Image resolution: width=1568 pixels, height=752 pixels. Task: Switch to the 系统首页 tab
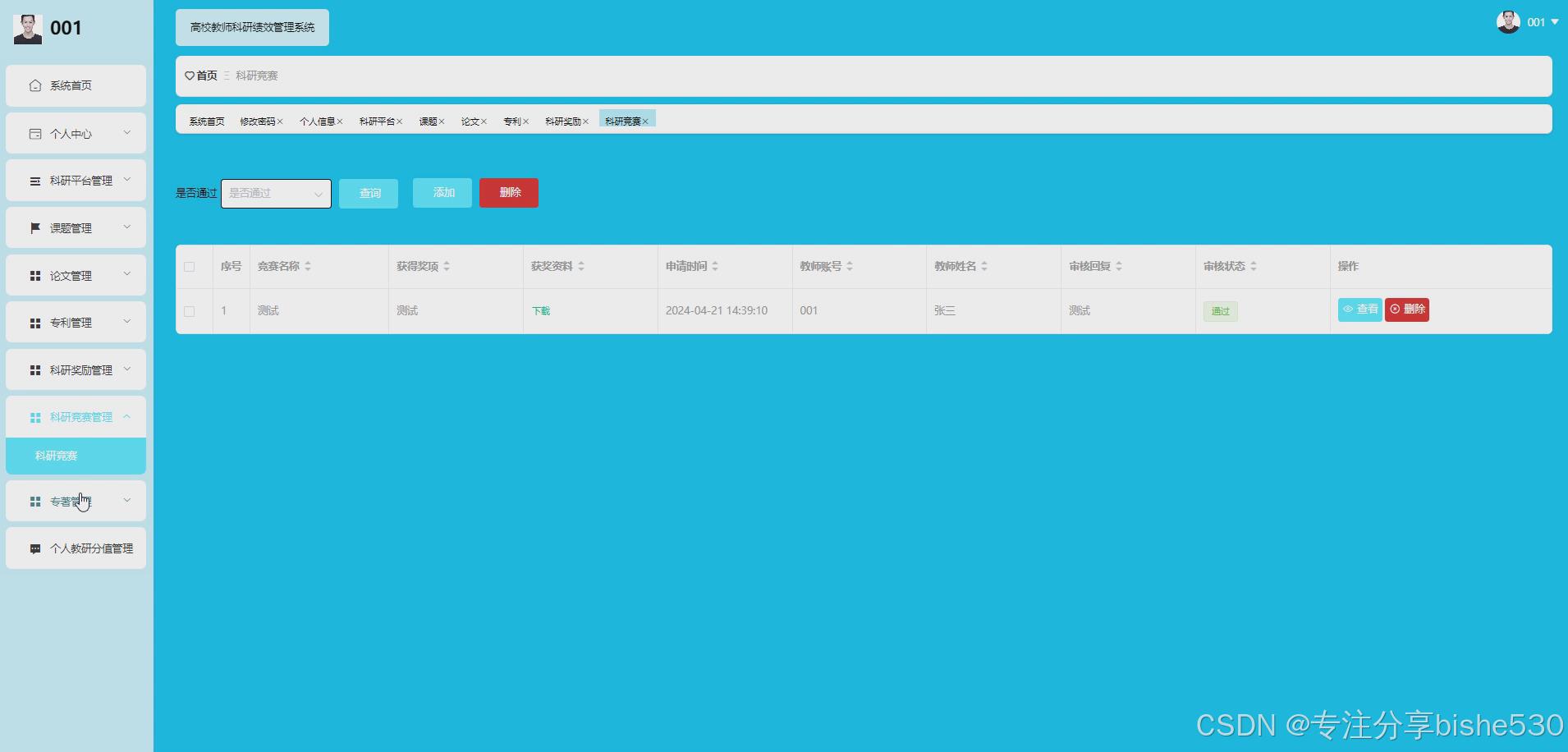click(x=207, y=122)
